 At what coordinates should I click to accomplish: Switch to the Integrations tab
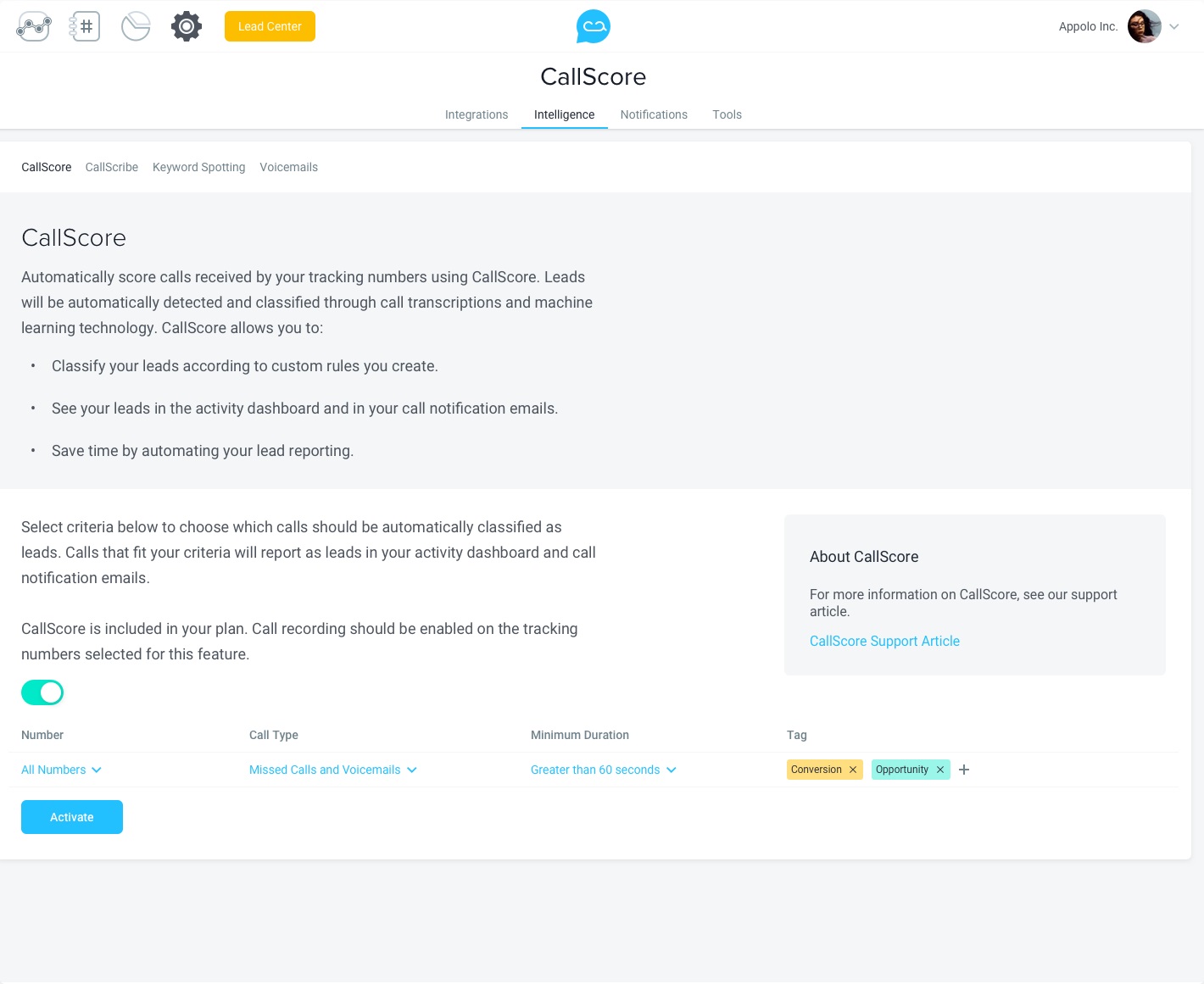click(x=477, y=114)
